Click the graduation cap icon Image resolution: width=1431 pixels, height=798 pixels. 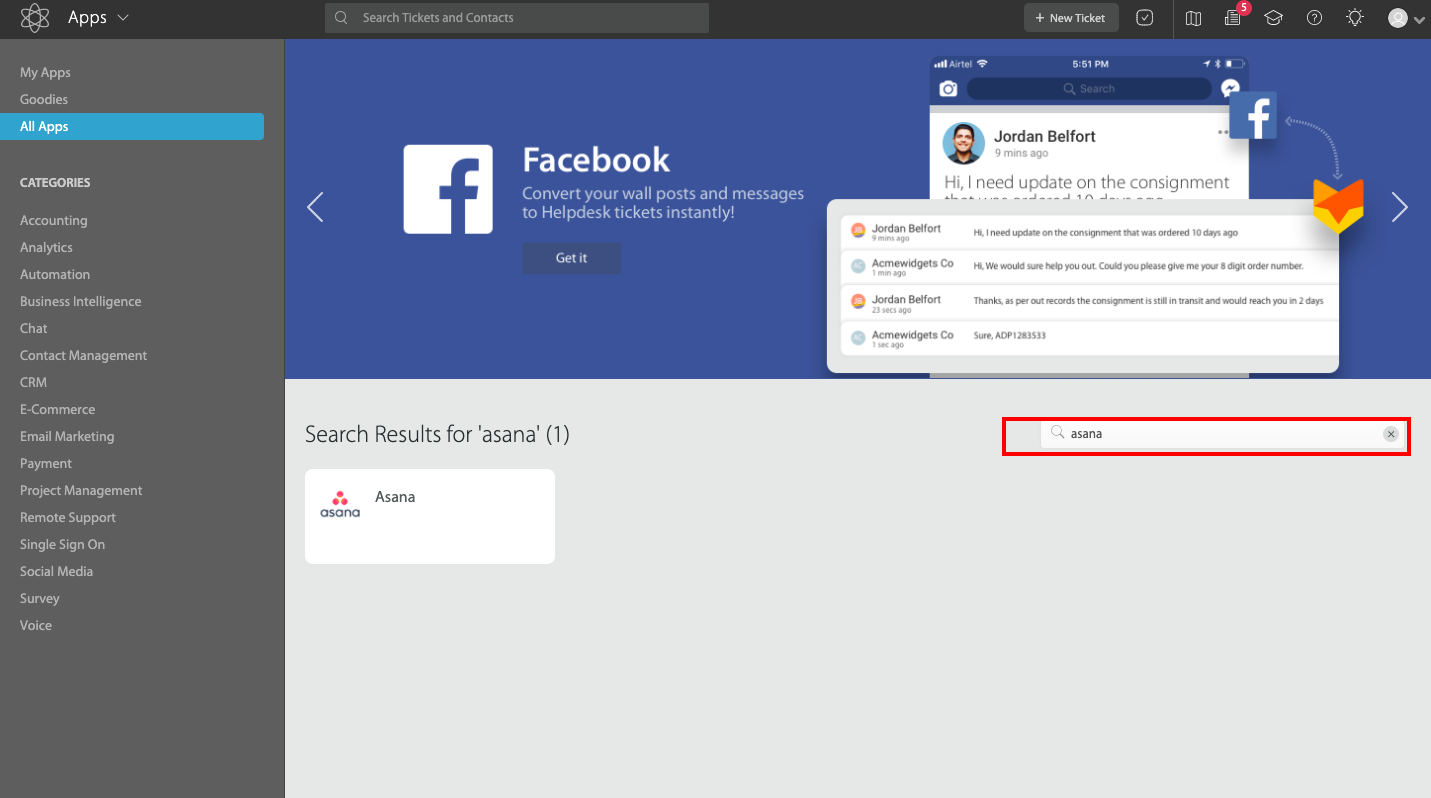1273,18
